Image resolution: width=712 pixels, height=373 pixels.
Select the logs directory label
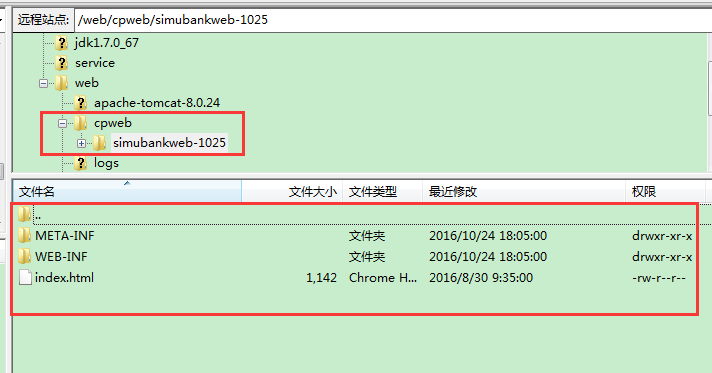pos(106,163)
